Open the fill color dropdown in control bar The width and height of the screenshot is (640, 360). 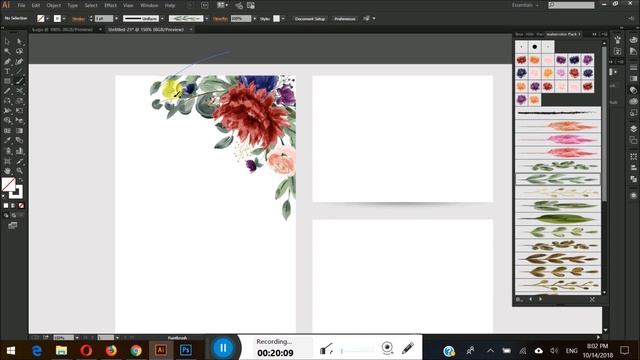point(47,19)
